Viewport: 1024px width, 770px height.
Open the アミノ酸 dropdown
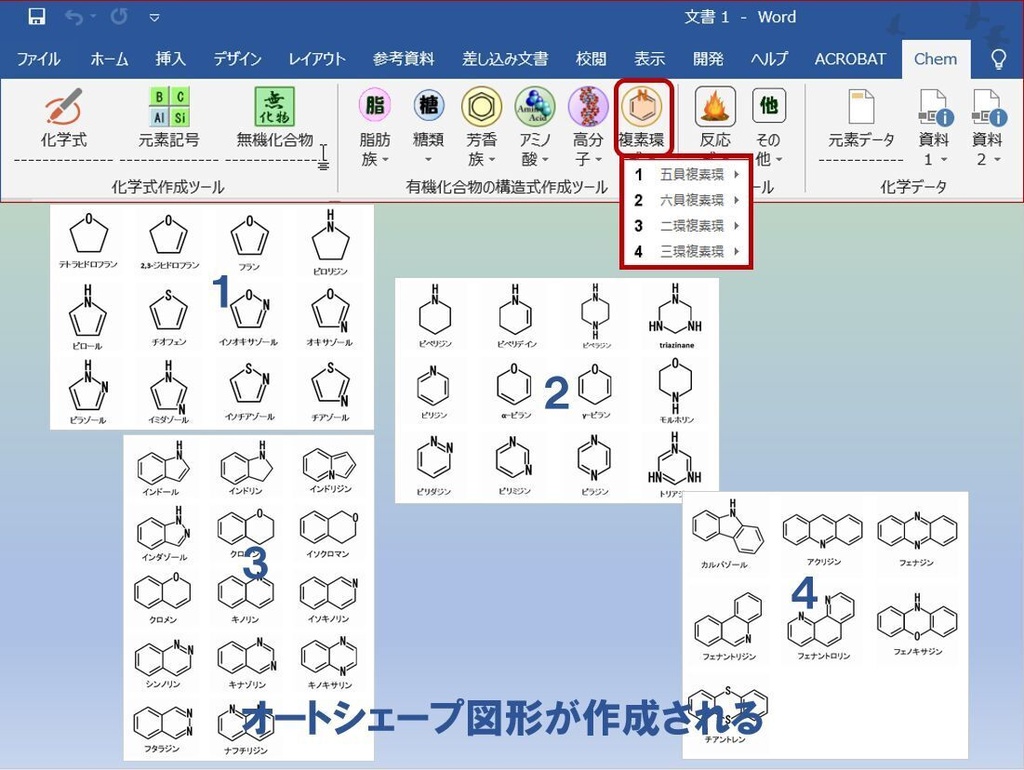[x=535, y=127]
